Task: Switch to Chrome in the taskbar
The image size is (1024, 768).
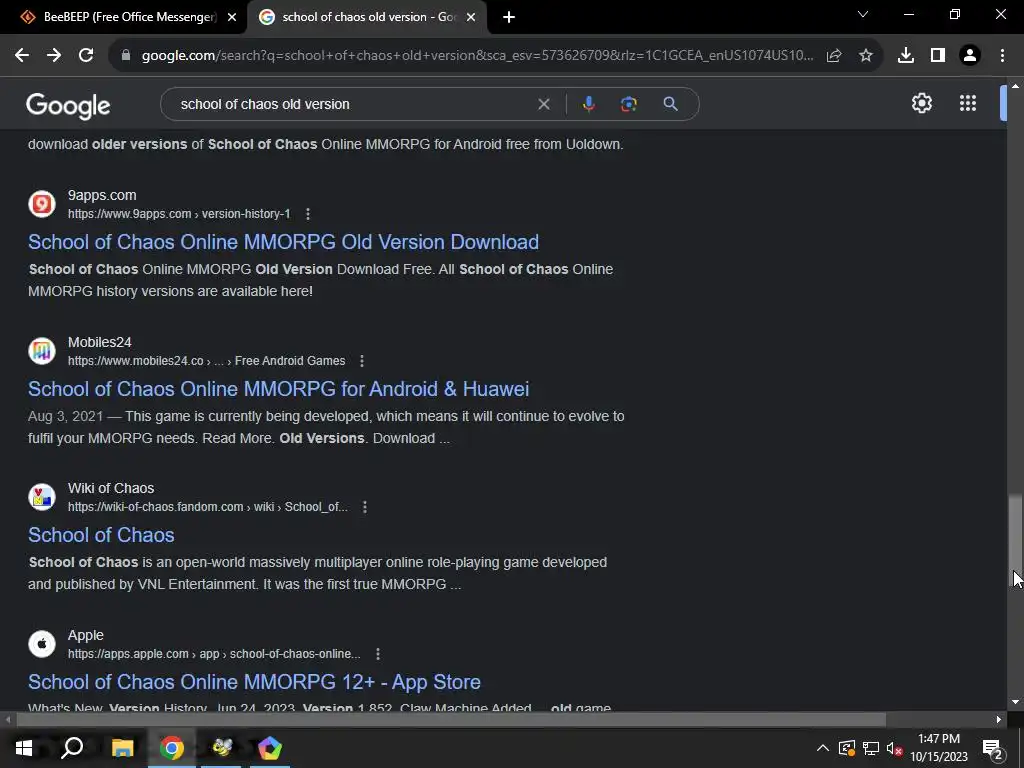Action: (172, 748)
